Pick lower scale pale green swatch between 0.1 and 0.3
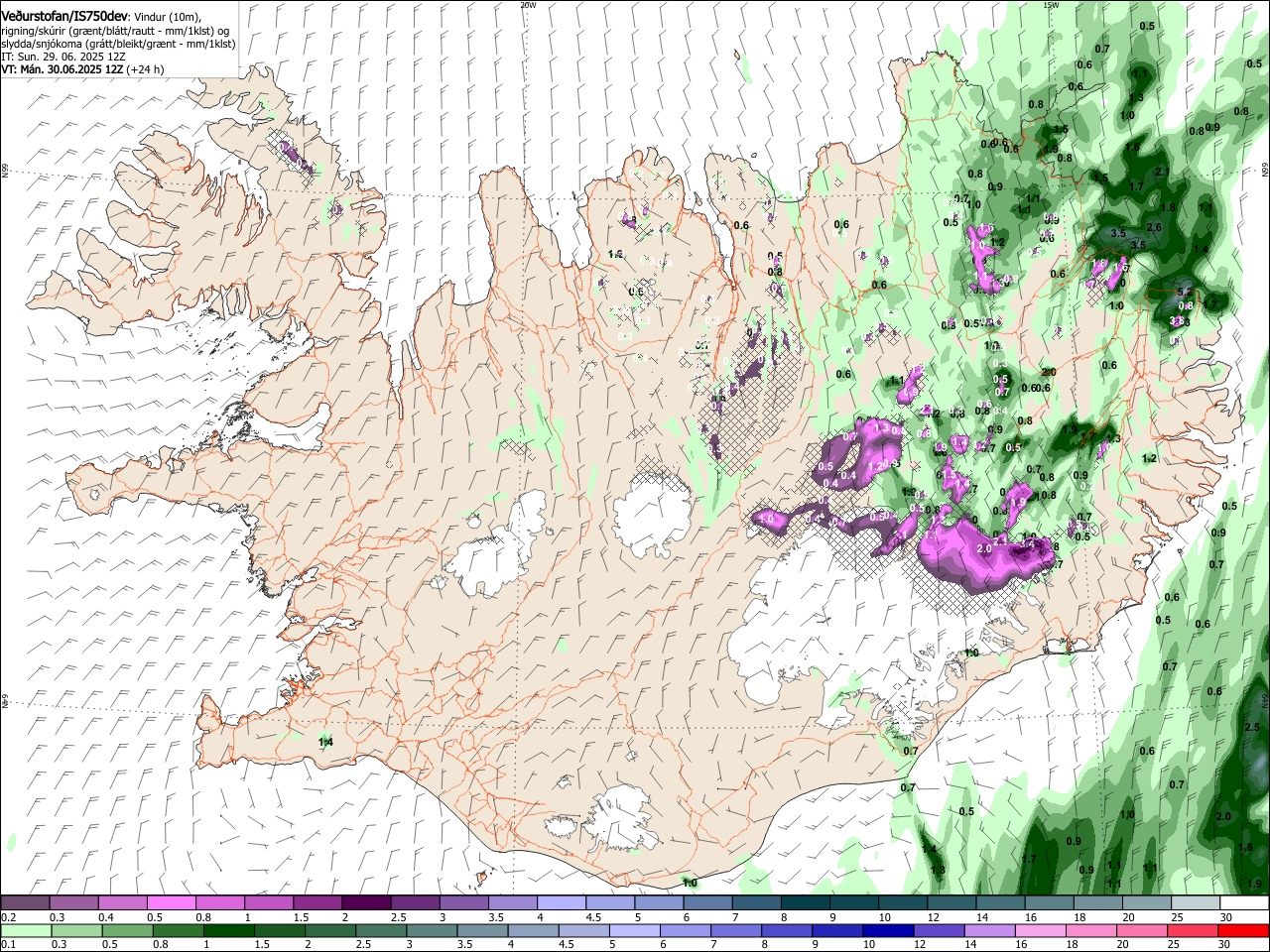 pos(25,931)
